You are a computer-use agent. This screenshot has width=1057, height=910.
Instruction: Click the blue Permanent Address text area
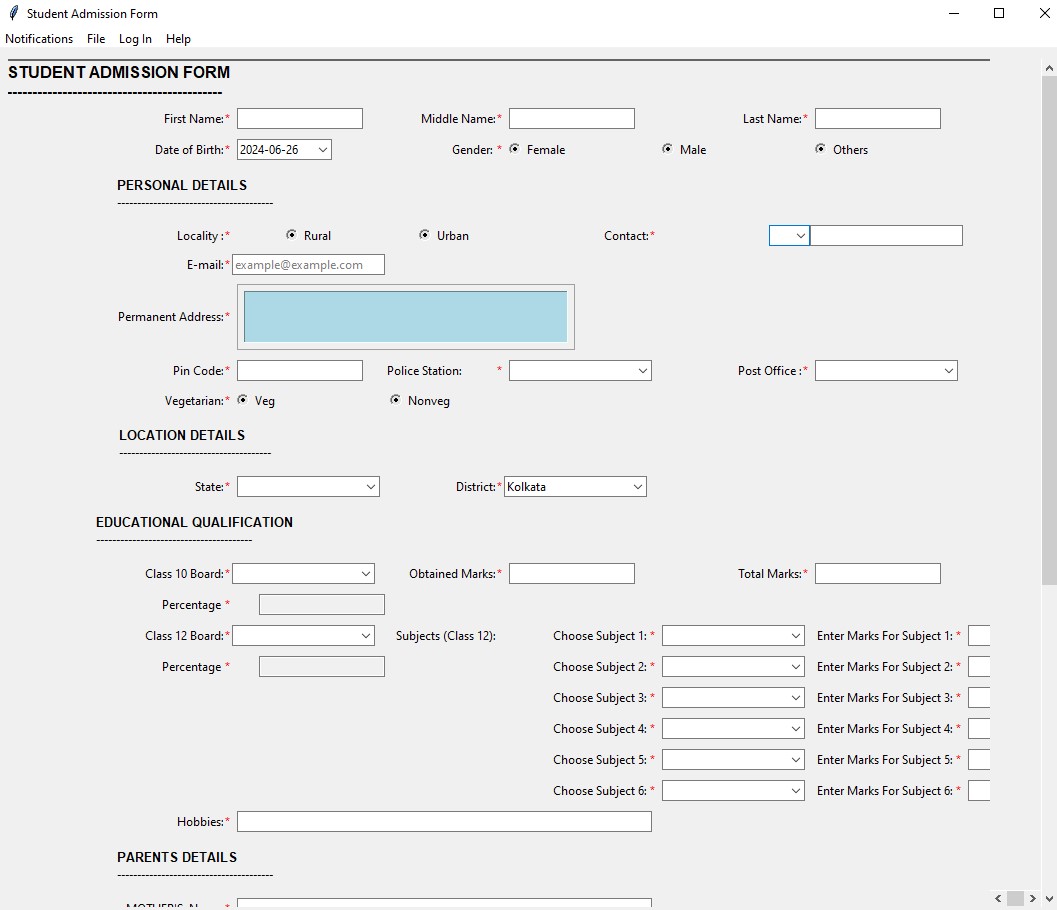coord(405,317)
